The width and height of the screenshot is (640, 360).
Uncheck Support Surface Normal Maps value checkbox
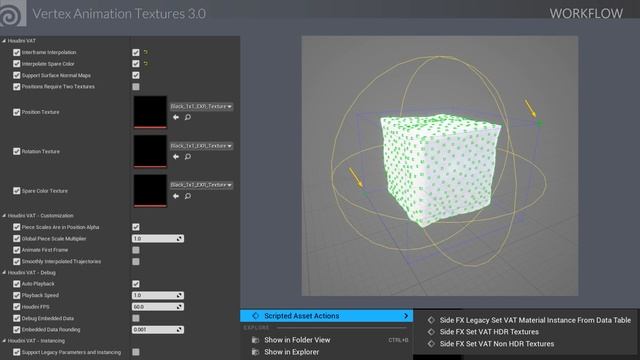[x=136, y=75]
